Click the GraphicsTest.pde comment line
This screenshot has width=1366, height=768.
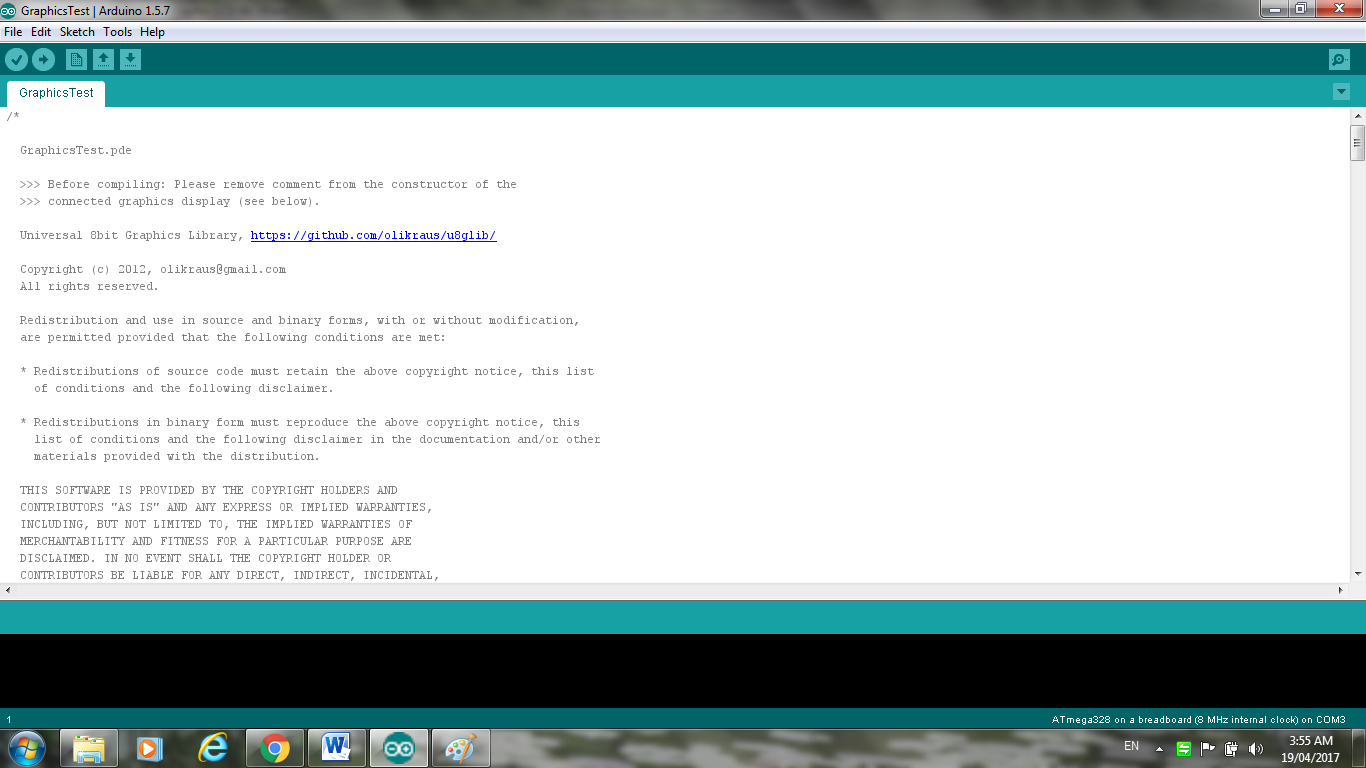76,151
